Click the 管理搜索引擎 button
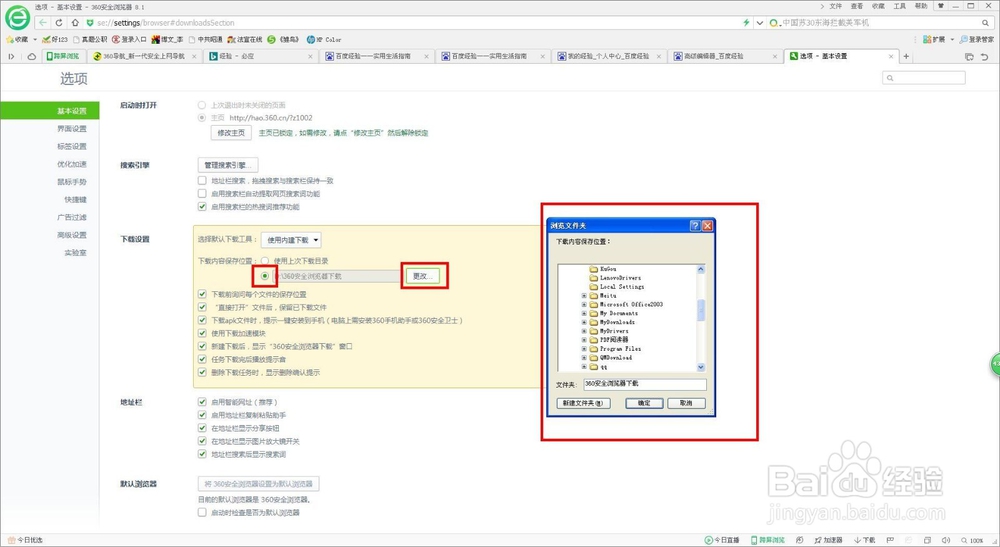Viewport: 1000px width, 547px height. coord(228,165)
